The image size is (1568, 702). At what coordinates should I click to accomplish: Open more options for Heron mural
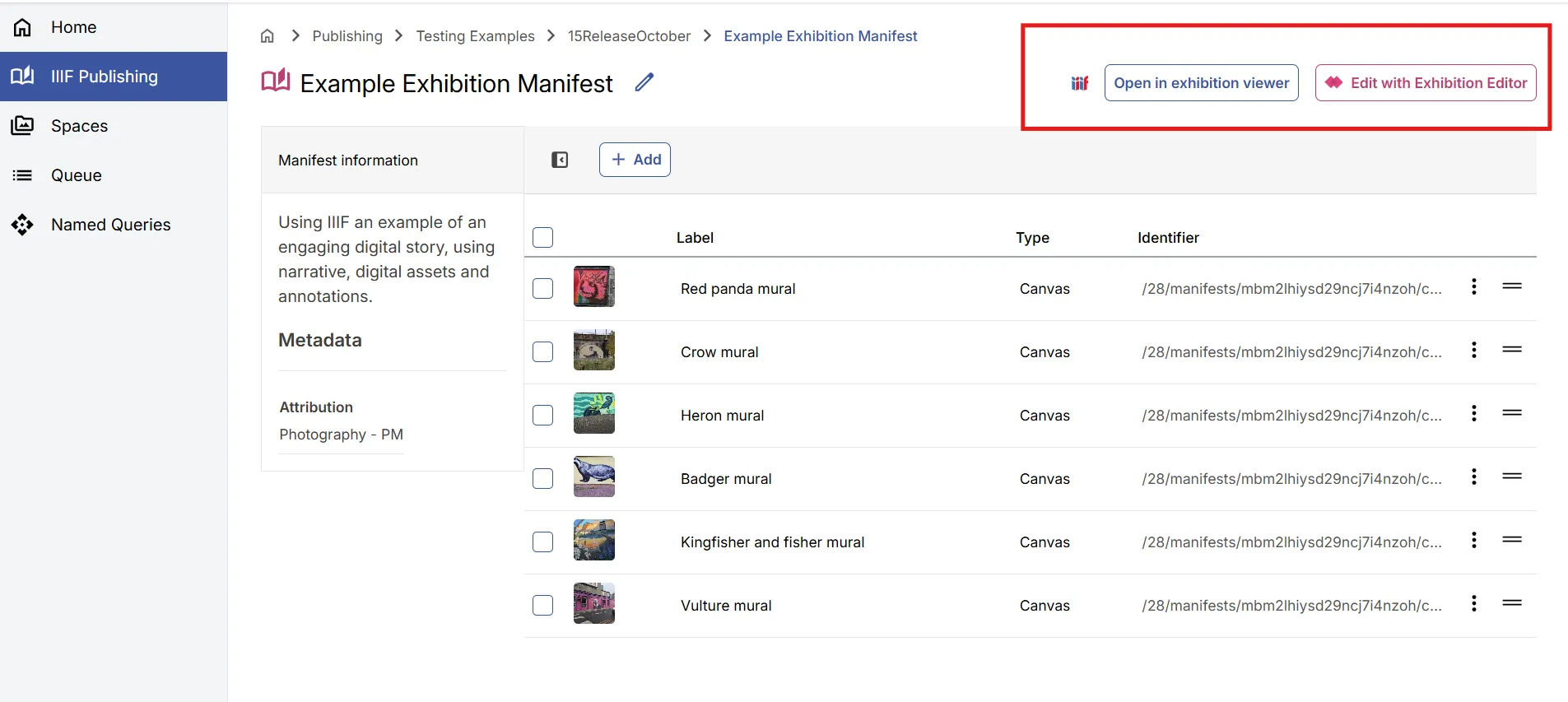pyautogui.click(x=1474, y=413)
